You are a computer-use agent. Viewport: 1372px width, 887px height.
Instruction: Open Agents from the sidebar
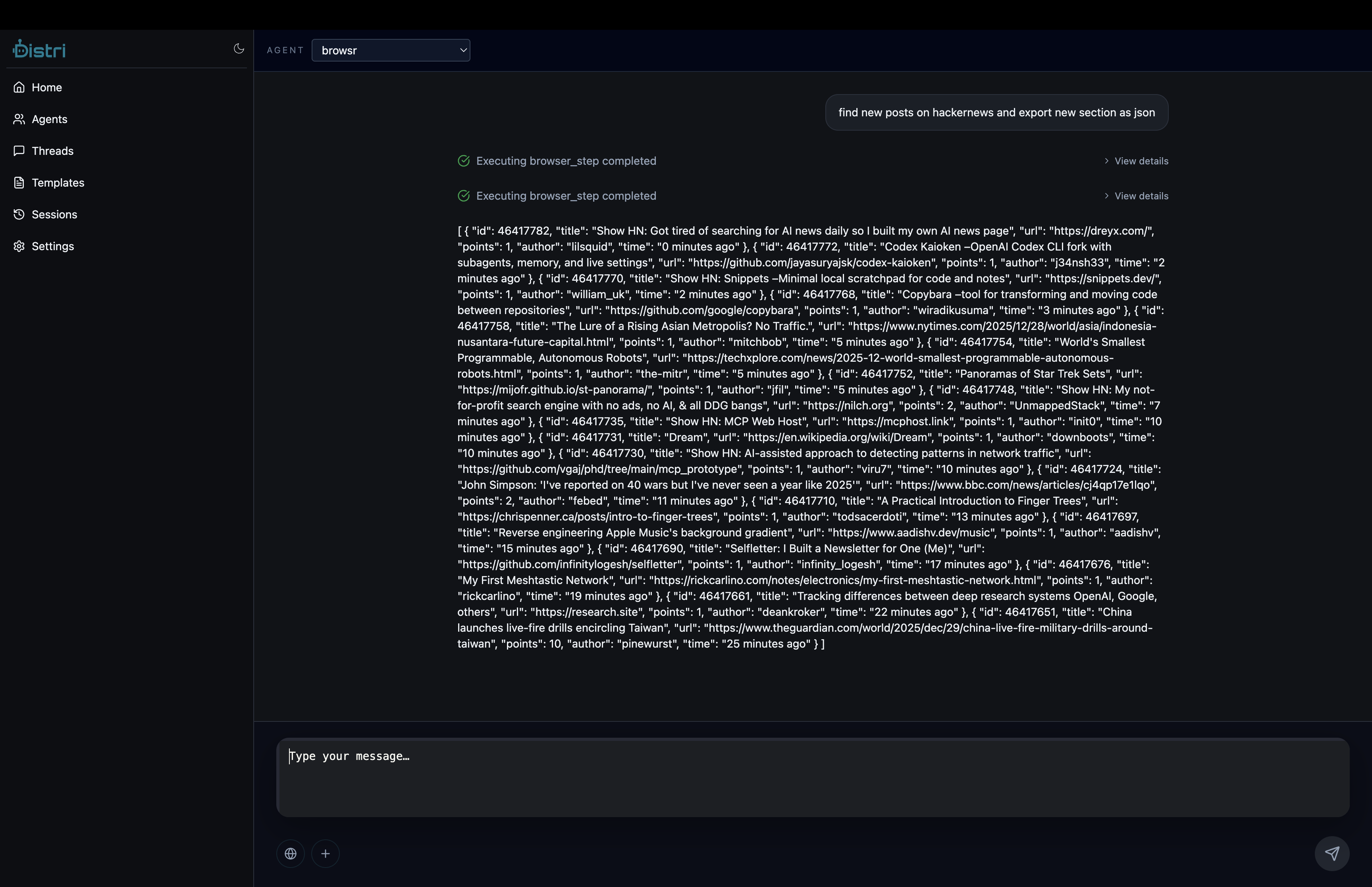48,119
